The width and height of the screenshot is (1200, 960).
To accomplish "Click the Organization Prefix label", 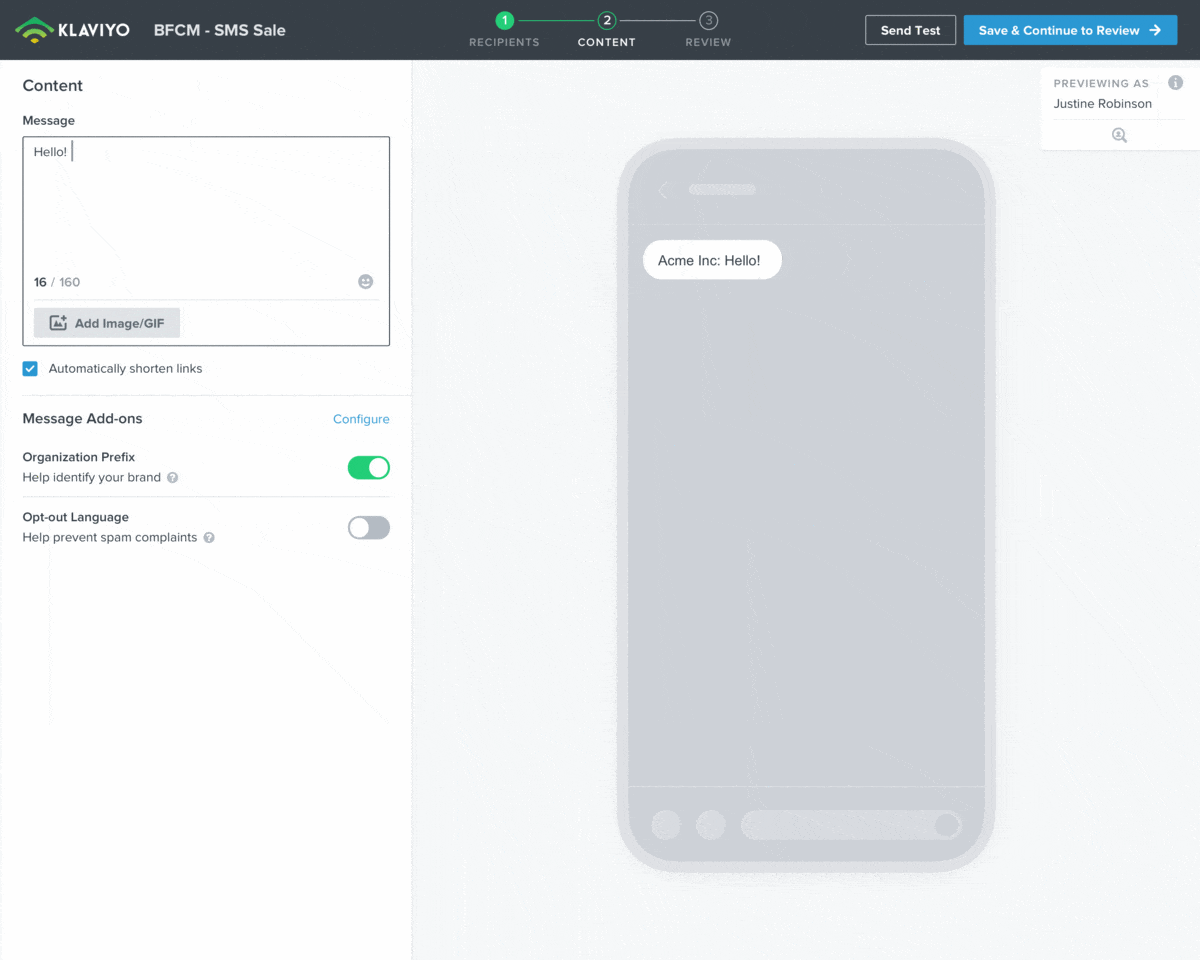I will point(79,457).
